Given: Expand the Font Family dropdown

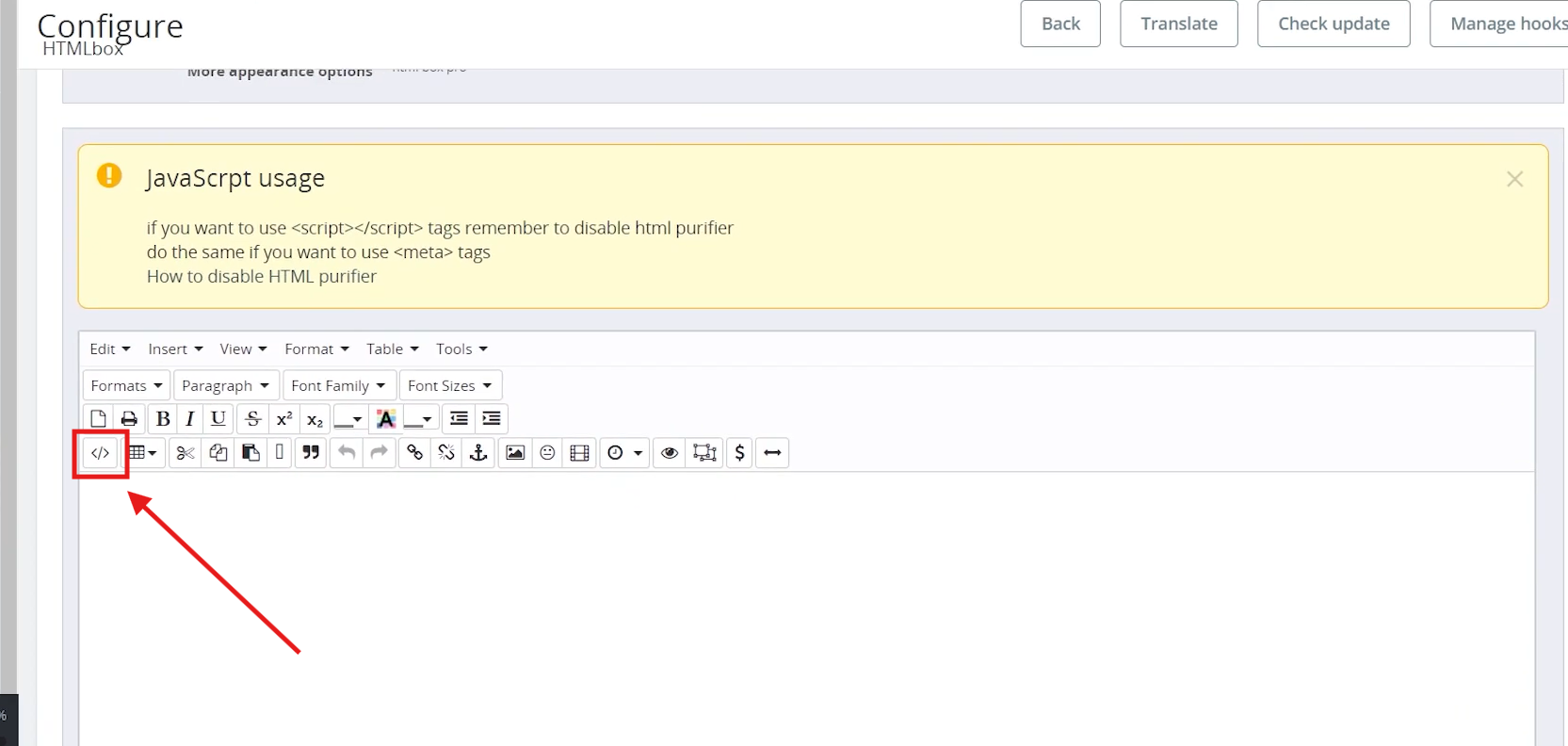Looking at the screenshot, I should (338, 385).
